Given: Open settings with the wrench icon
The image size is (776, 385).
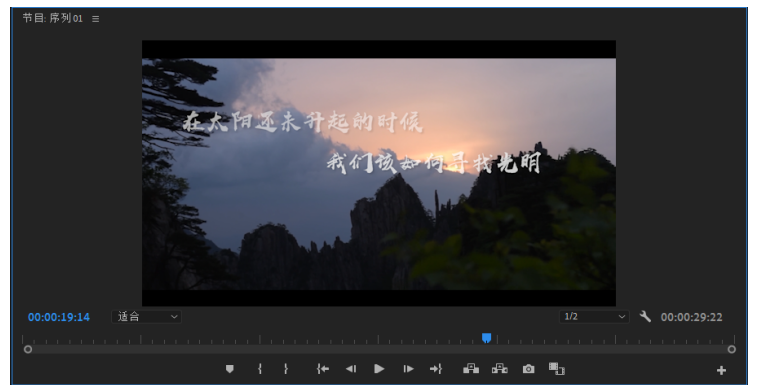Looking at the screenshot, I should pyautogui.click(x=645, y=317).
